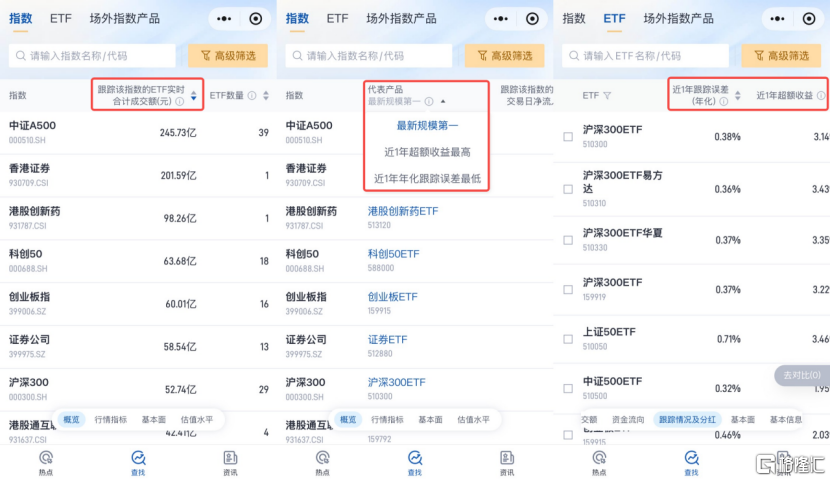Select 资金流向 chip in right ETF screen

[628, 420]
